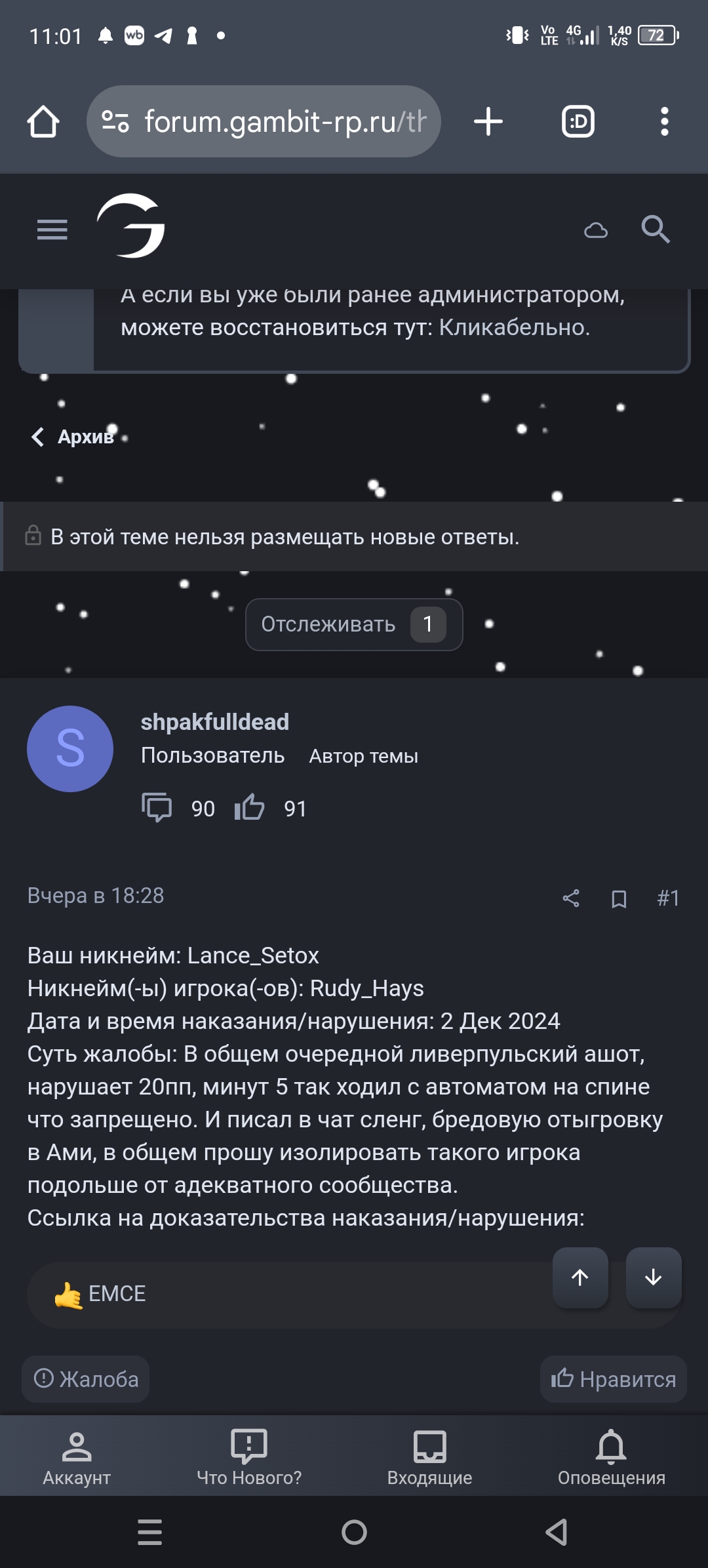Viewport: 708px width, 1568px height.
Task: Go back to Архив section
Action: click(x=73, y=437)
